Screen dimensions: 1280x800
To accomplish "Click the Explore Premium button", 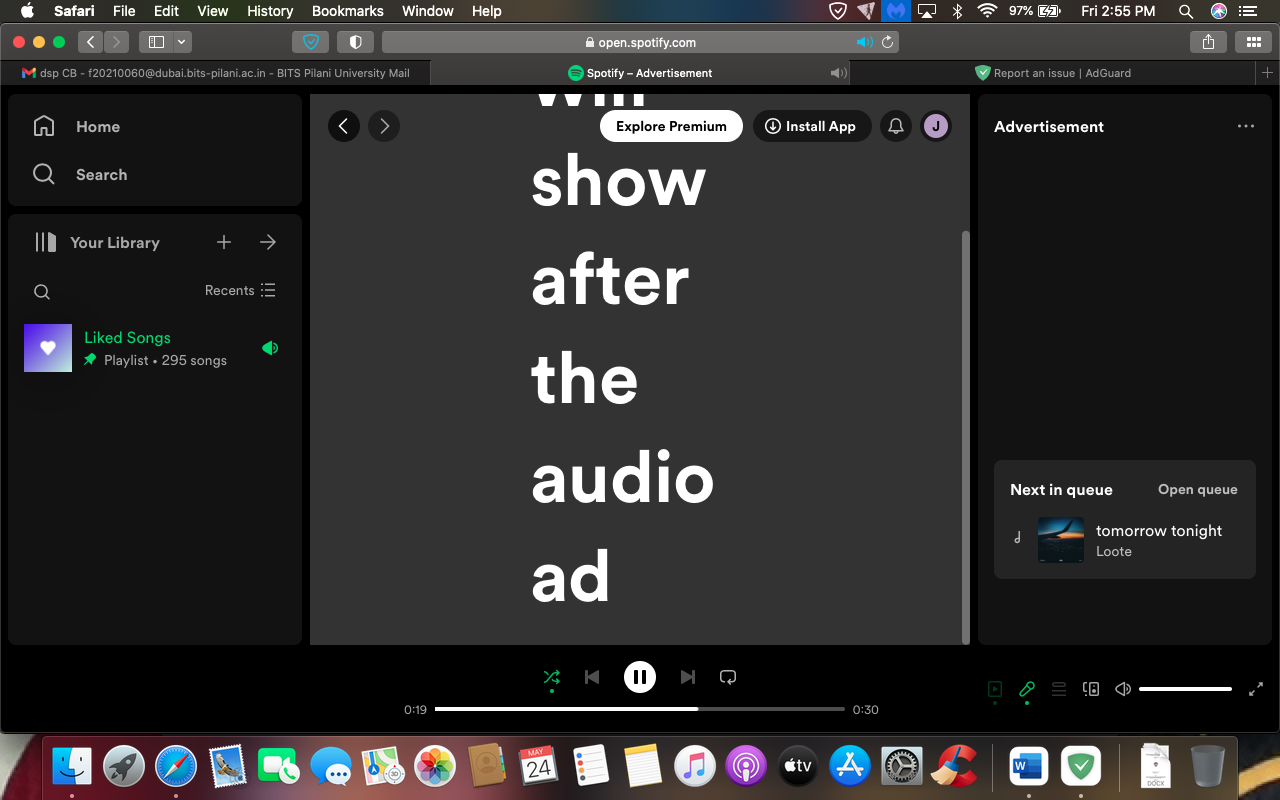I will (x=670, y=126).
